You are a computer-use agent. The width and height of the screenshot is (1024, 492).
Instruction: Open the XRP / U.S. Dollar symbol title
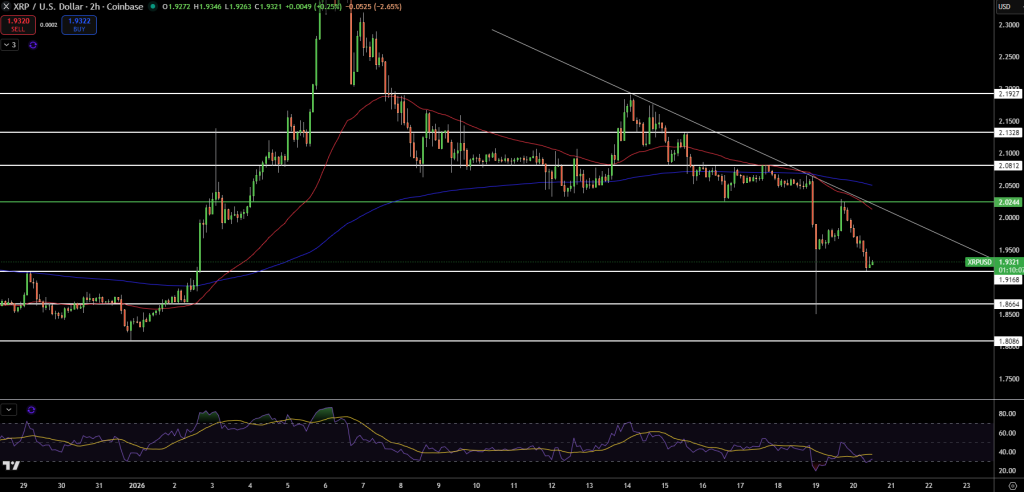[77, 7]
